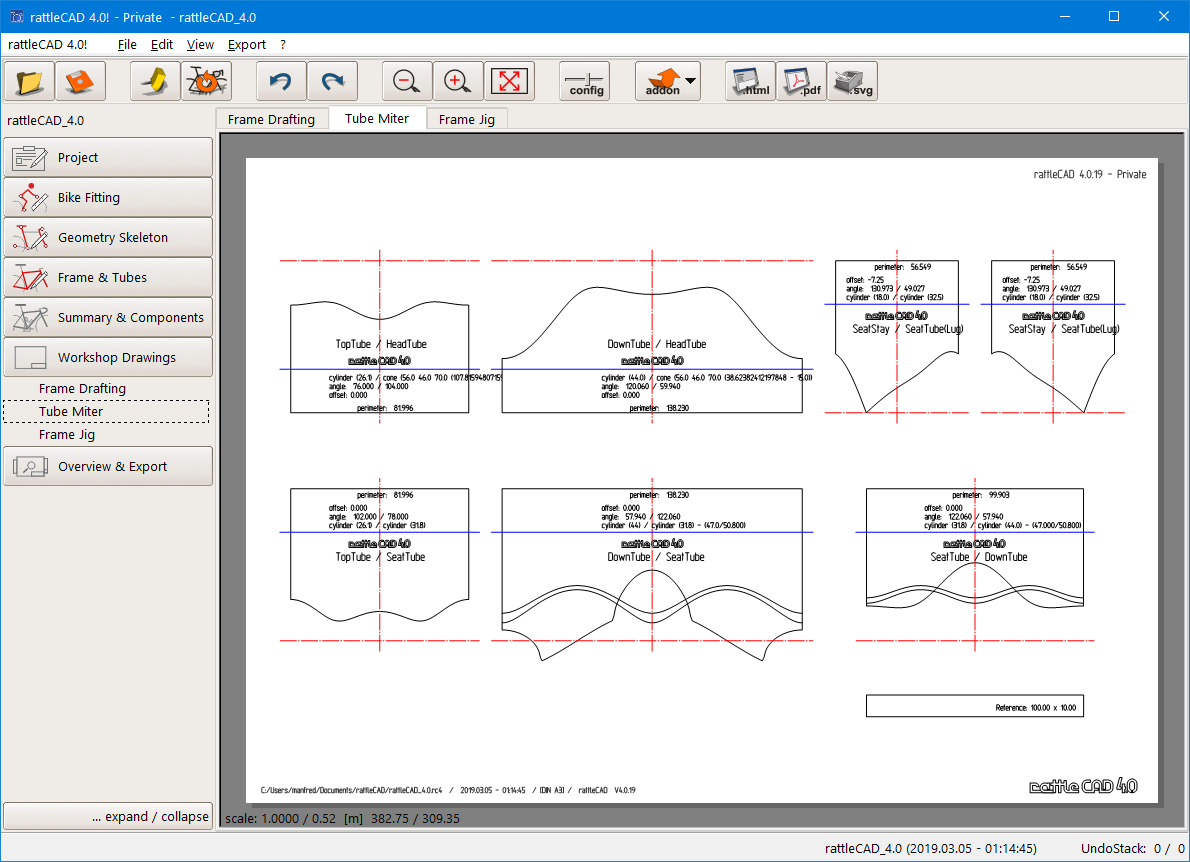Switch to the Frame Jig tab

point(467,119)
